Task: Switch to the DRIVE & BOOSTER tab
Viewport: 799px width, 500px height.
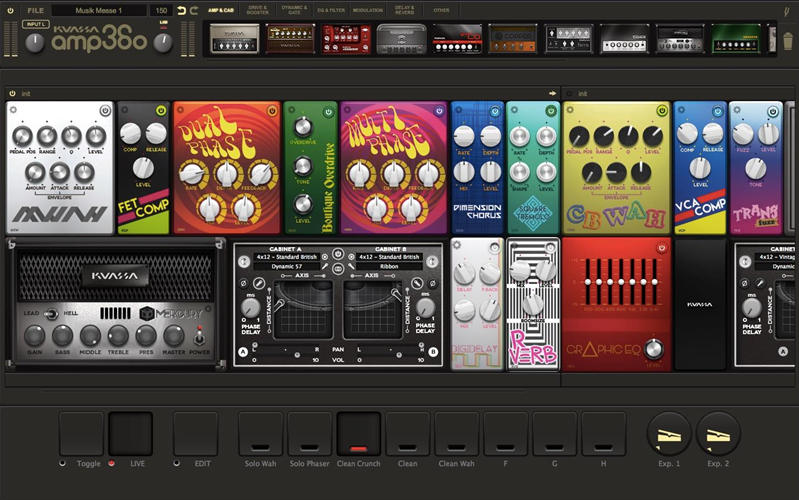Action: click(x=258, y=10)
